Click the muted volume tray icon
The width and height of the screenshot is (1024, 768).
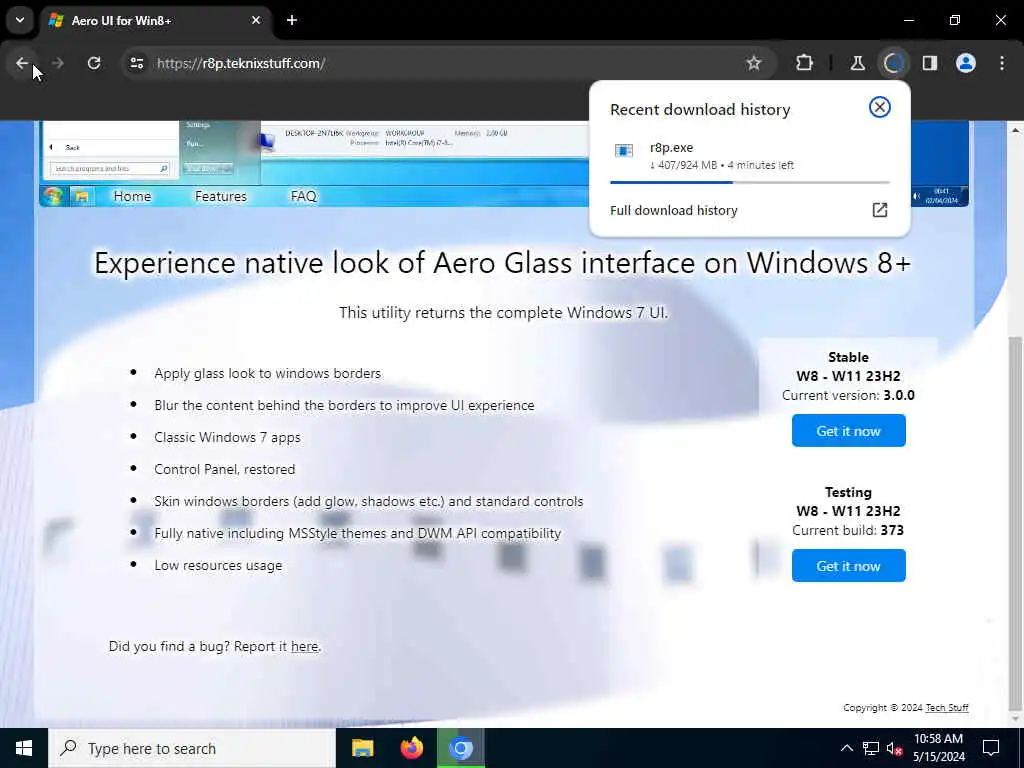click(x=894, y=748)
